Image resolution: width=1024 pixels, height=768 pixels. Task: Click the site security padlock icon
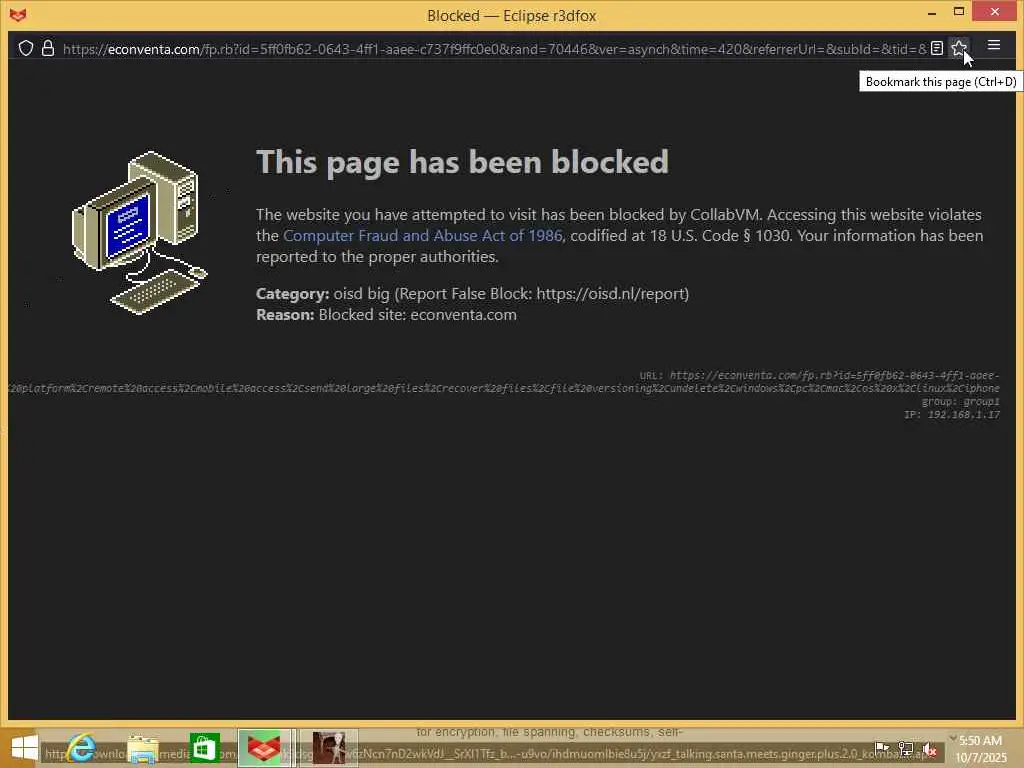click(x=48, y=48)
